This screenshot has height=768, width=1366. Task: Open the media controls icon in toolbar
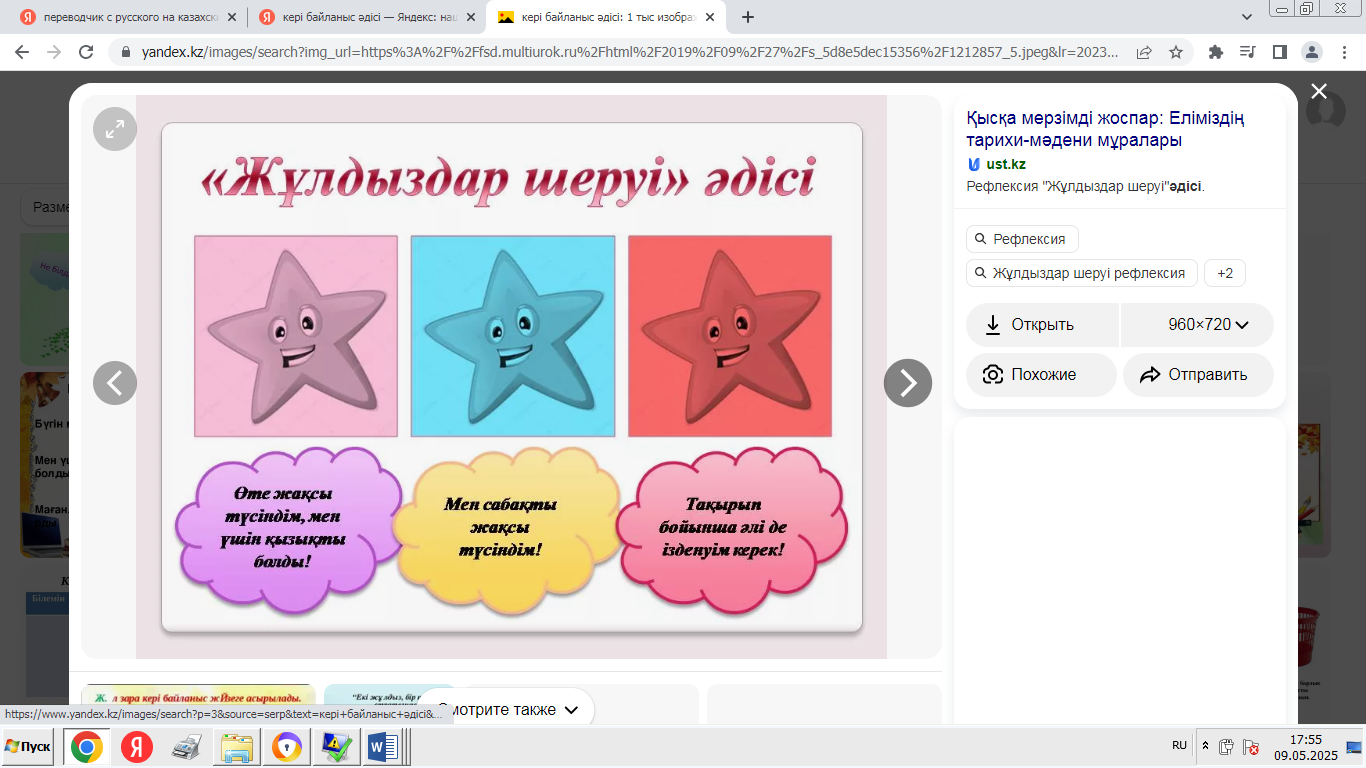[x=1247, y=52]
